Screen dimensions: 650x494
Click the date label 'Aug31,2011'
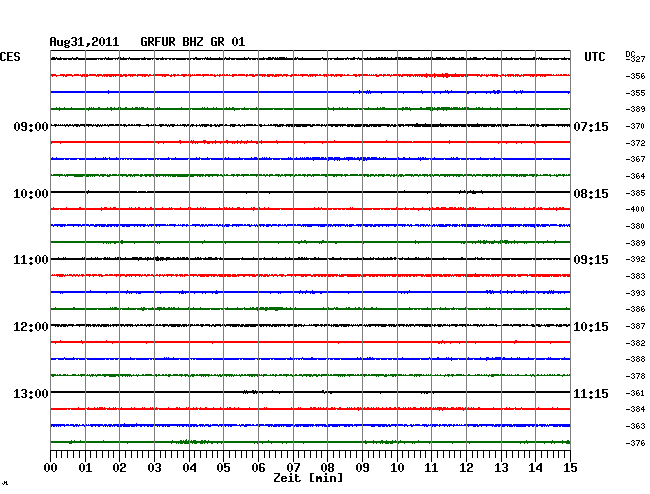(84, 42)
